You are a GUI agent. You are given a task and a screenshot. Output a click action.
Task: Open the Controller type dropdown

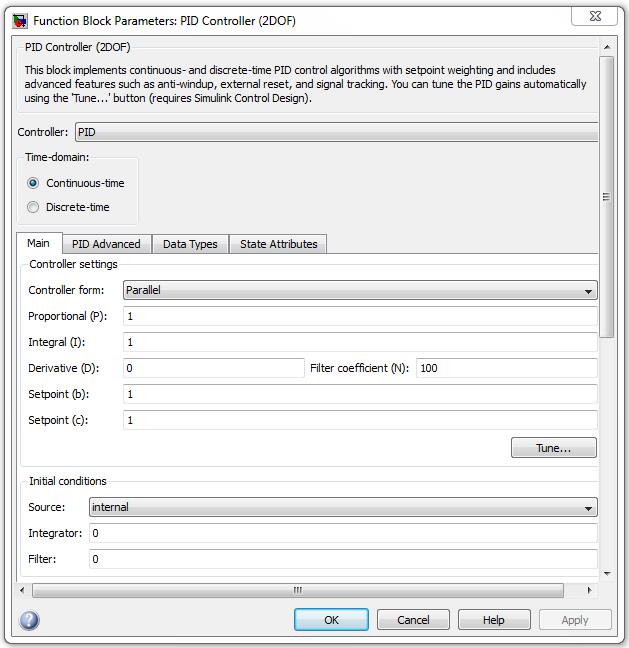(336, 132)
